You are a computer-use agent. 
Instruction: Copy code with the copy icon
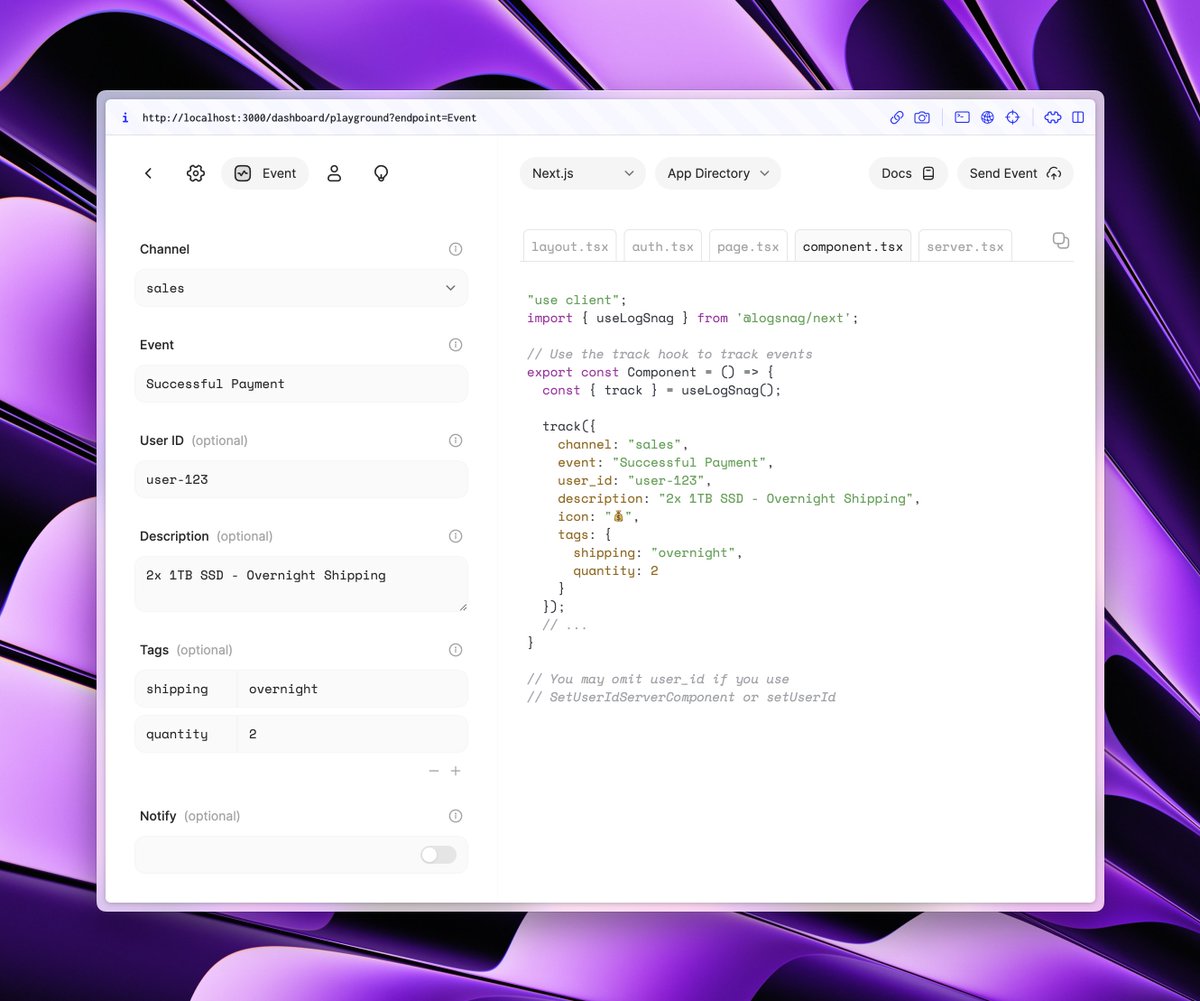coord(1061,240)
